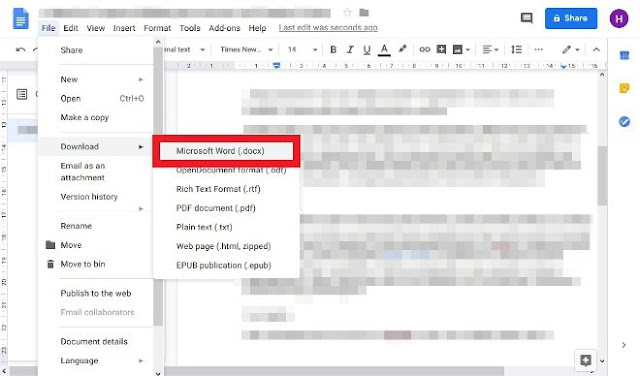The image size is (640, 376).
Task: Expand side panel with right chevron
Action: [624, 345]
